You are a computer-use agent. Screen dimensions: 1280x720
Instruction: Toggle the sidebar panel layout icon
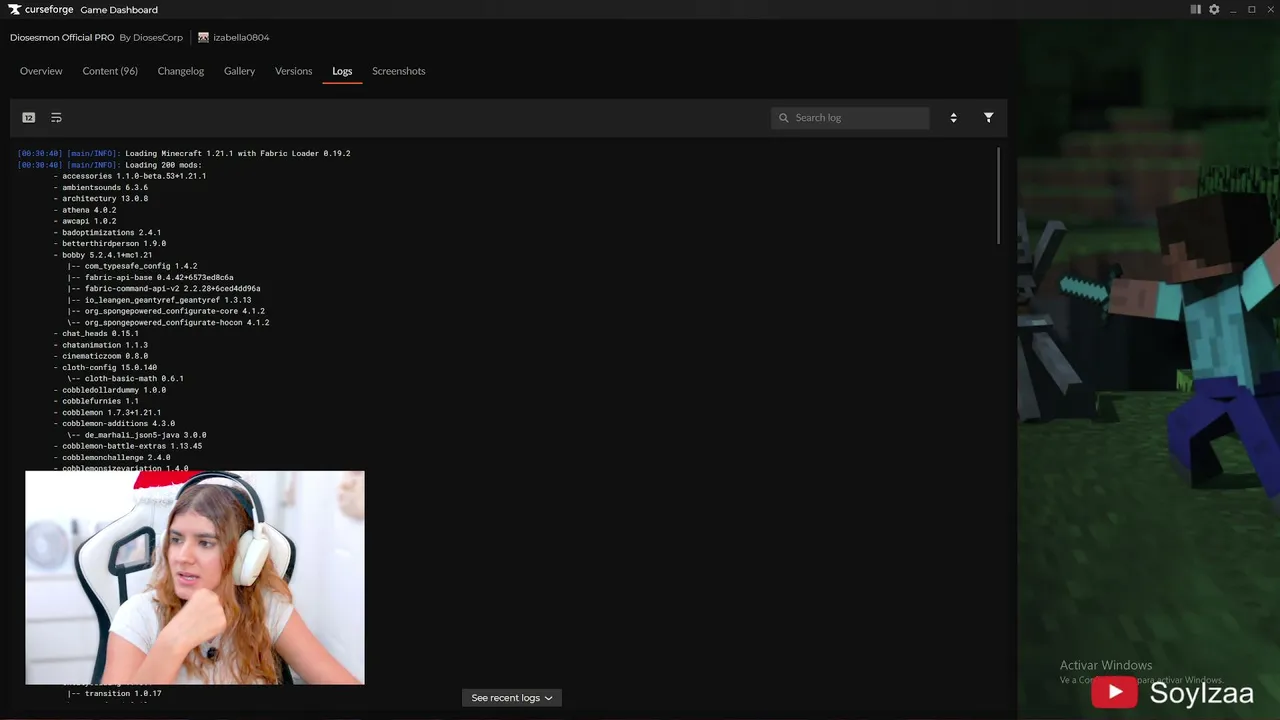[x=1195, y=10]
